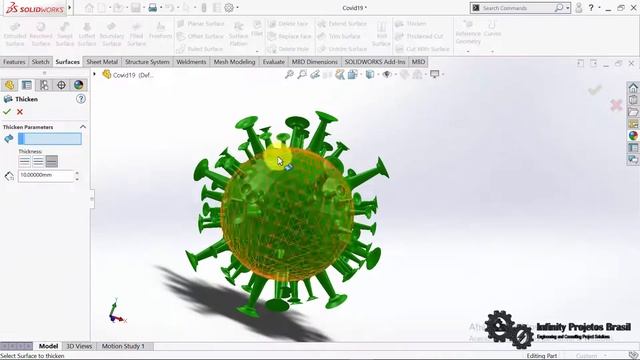Click Previous View icon
The width and height of the screenshot is (640, 360).
(x=315, y=74)
